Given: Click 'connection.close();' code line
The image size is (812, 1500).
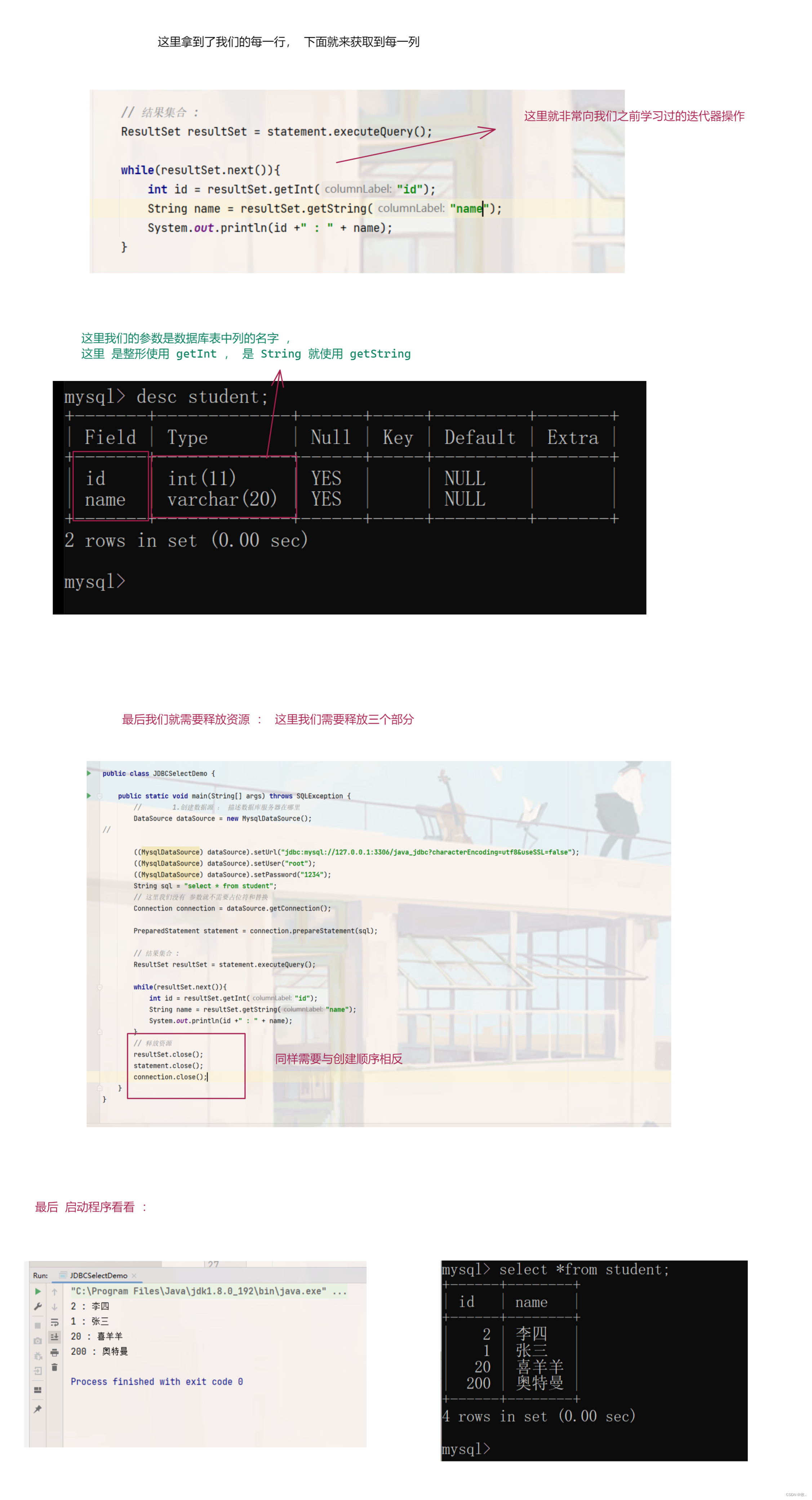Looking at the screenshot, I should [170, 1077].
